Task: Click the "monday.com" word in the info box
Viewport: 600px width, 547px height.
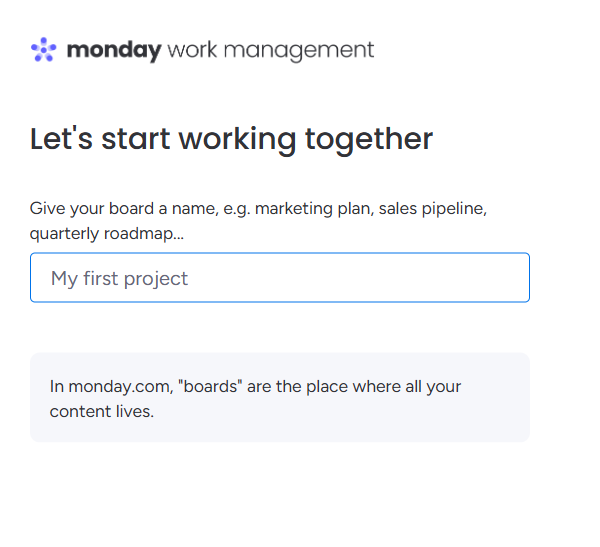Action: pyautogui.click(x=121, y=387)
